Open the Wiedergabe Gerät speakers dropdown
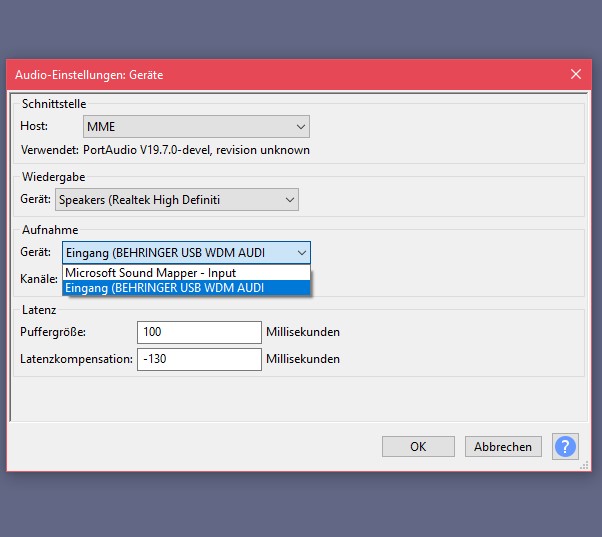The width and height of the screenshot is (602, 537). pyautogui.click(x=177, y=200)
